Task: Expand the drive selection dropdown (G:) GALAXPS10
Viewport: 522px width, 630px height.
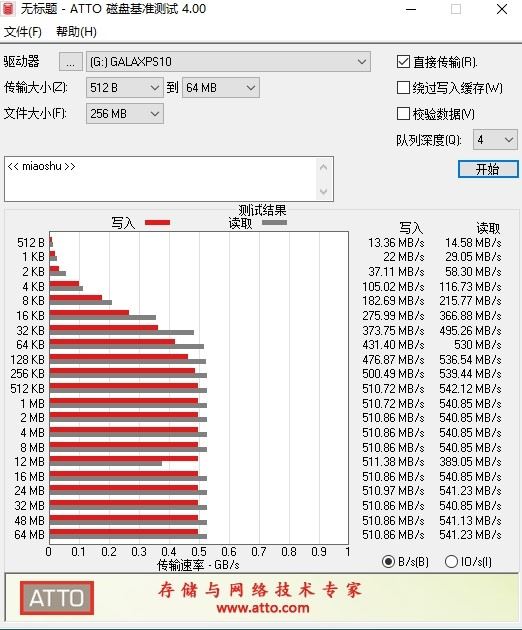Action: [x=228, y=62]
